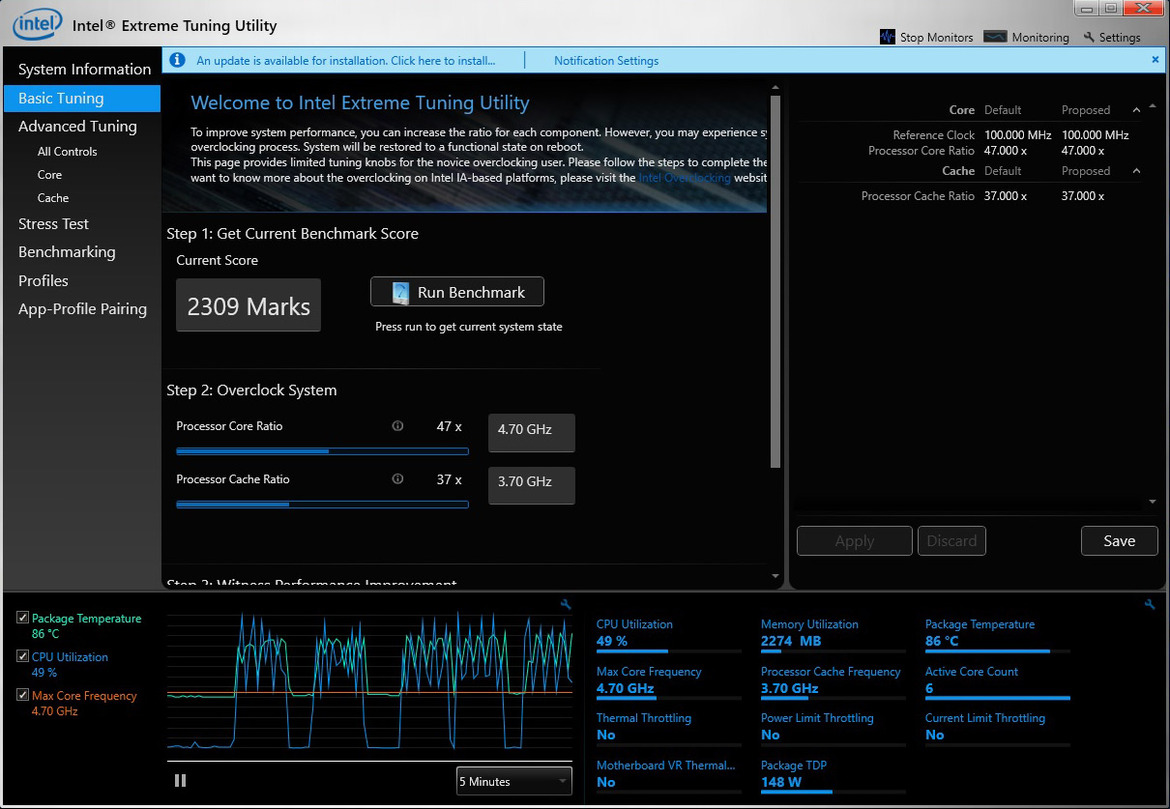Image resolution: width=1170 pixels, height=809 pixels.
Task: Click the Discard button
Action: (951, 541)
